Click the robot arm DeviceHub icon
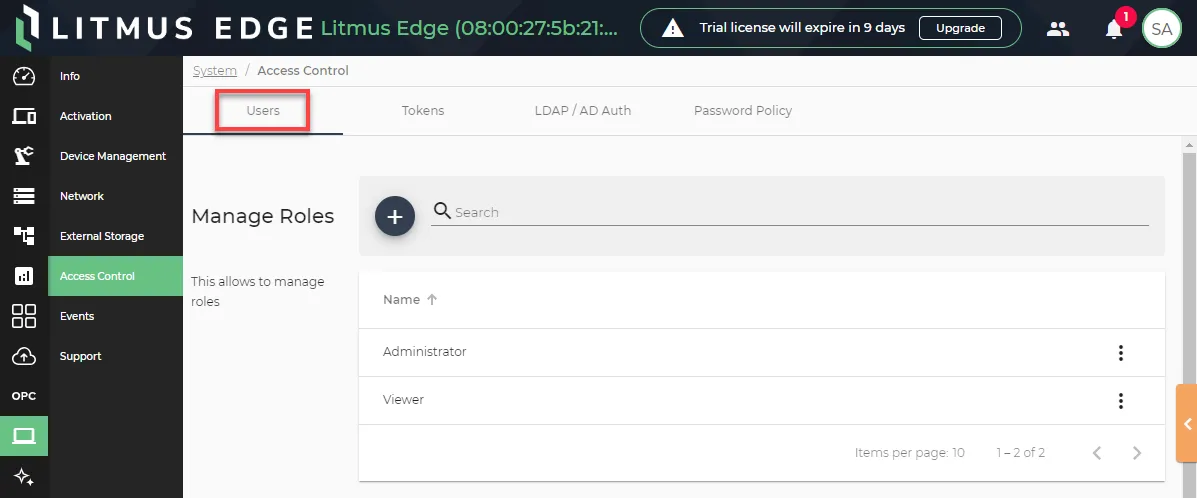Screen dimensions: 1197x498 [24, 156]
